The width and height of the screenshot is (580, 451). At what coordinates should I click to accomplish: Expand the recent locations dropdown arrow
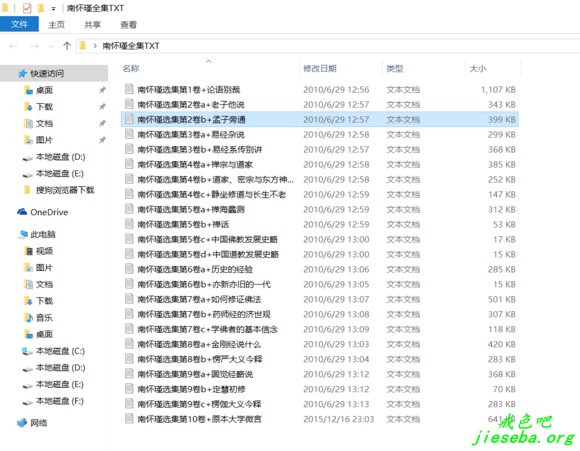point(51,46)
